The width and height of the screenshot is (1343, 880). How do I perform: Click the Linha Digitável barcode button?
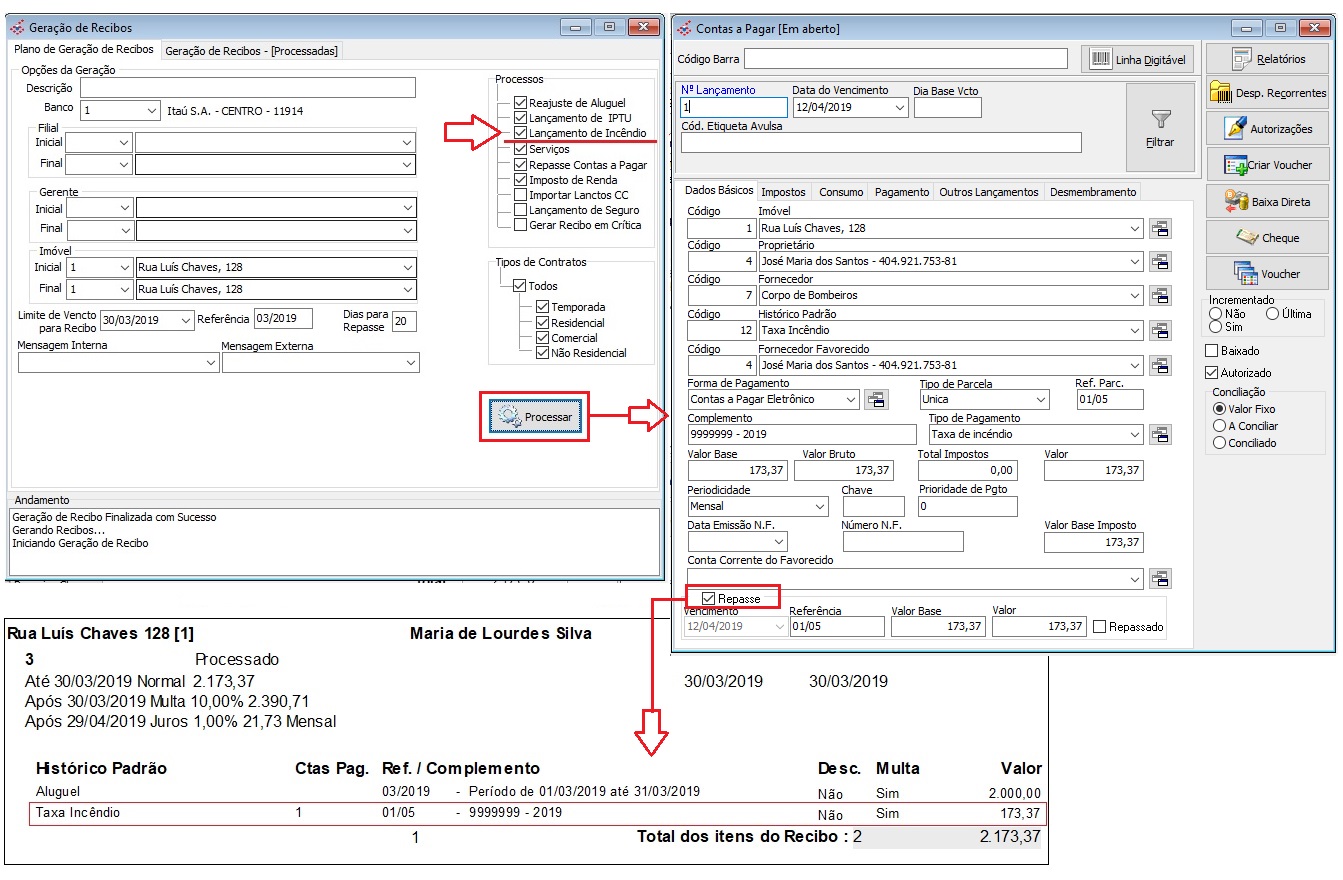(x=1138, y=59)
